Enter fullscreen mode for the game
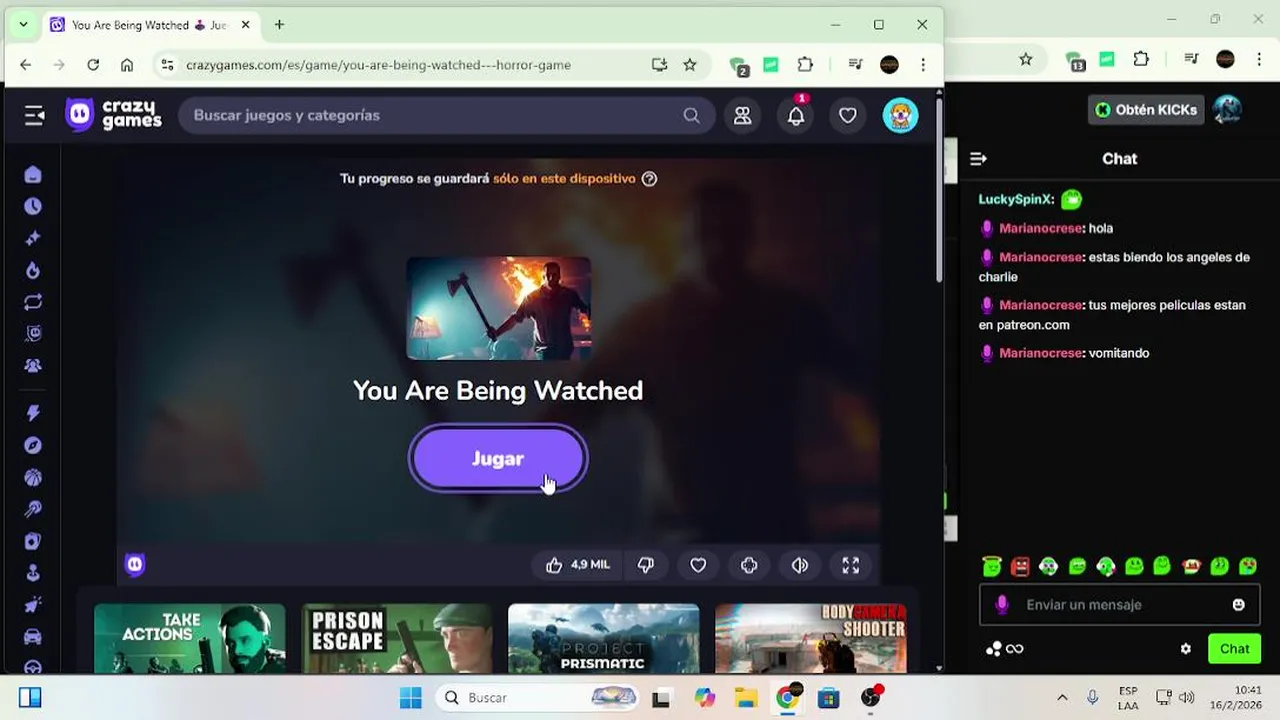Image resolution: width=1280 pixels, height=720 pixels. point(851,565)
